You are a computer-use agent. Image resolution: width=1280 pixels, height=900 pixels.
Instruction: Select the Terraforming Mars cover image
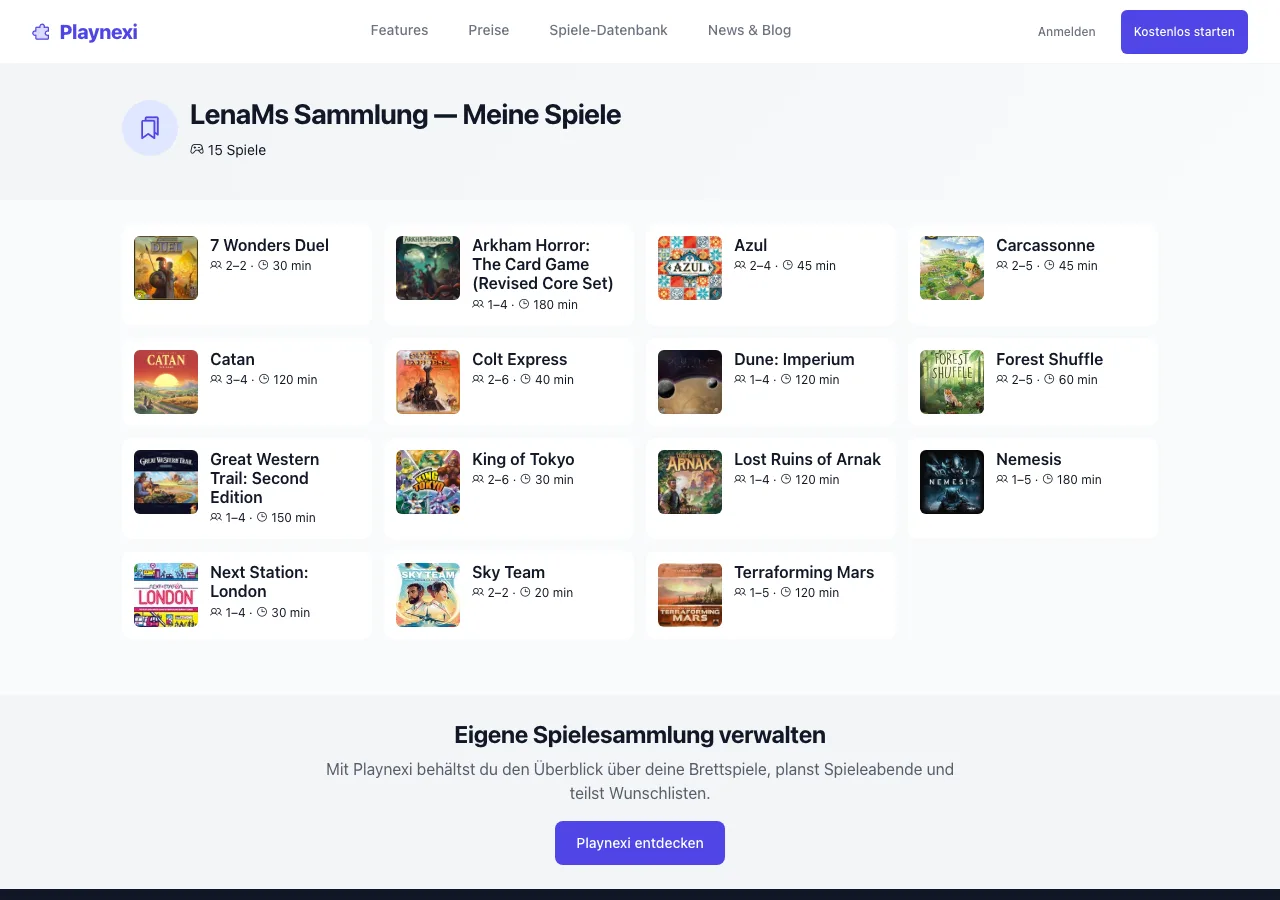[x=690, y=595]
